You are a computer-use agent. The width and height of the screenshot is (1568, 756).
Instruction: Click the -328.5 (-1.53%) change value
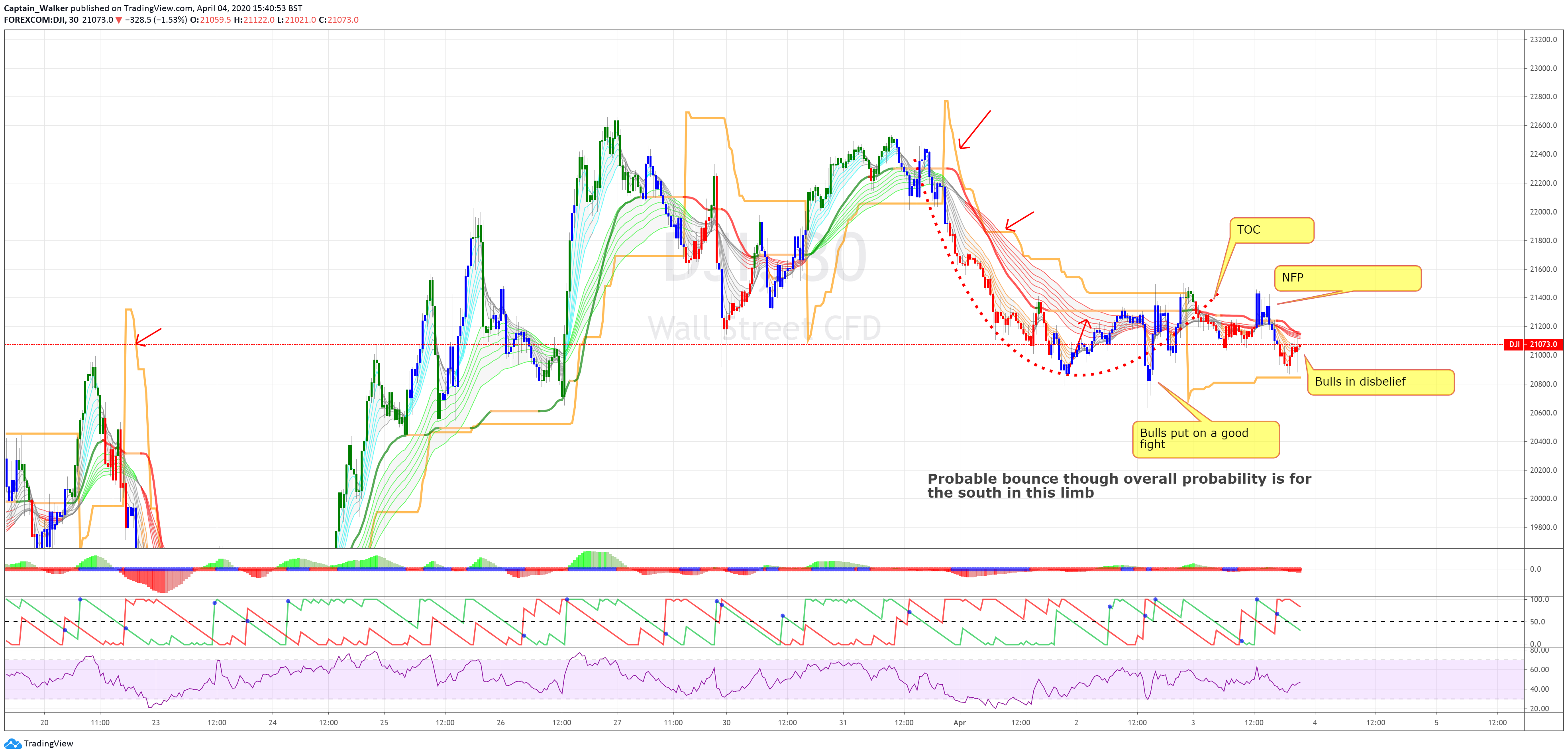pos(156,20)
